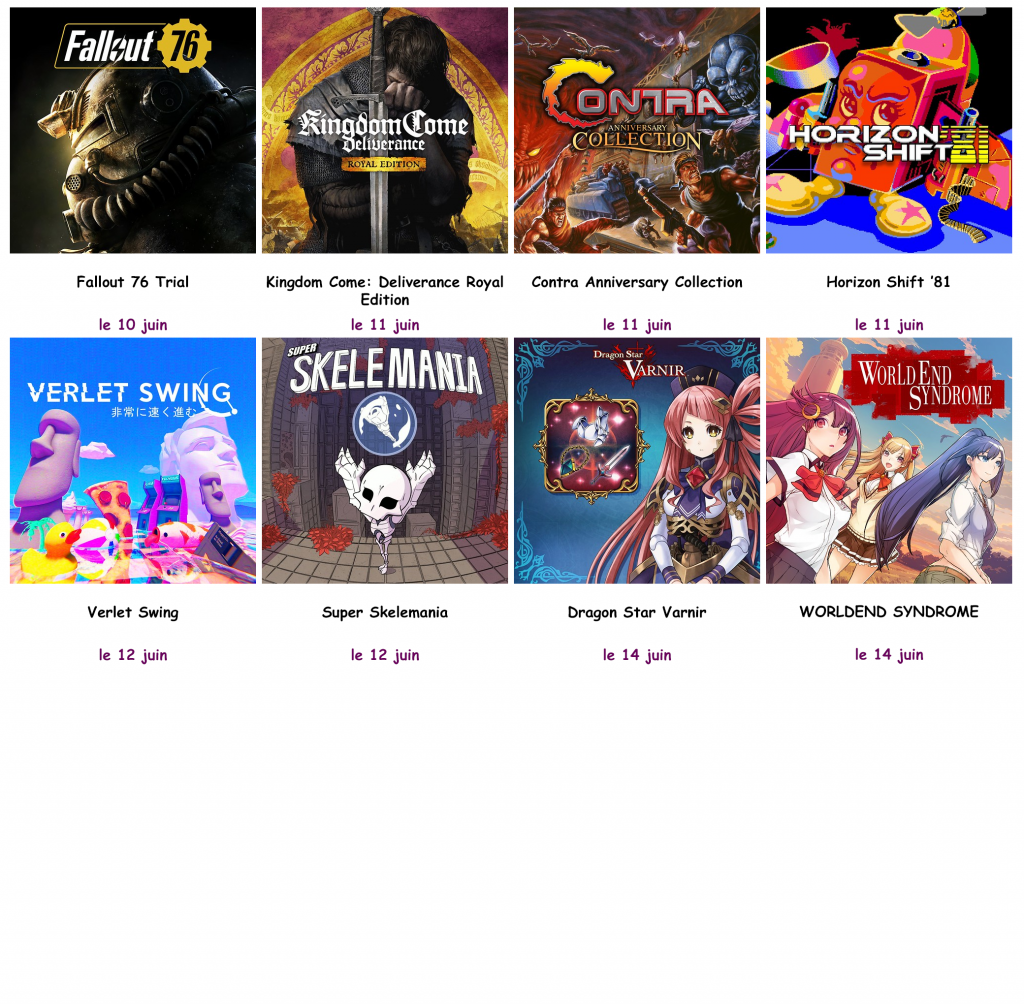
Task: Open the WORLDEND SYNDROME title link
Action: point(889,612)
